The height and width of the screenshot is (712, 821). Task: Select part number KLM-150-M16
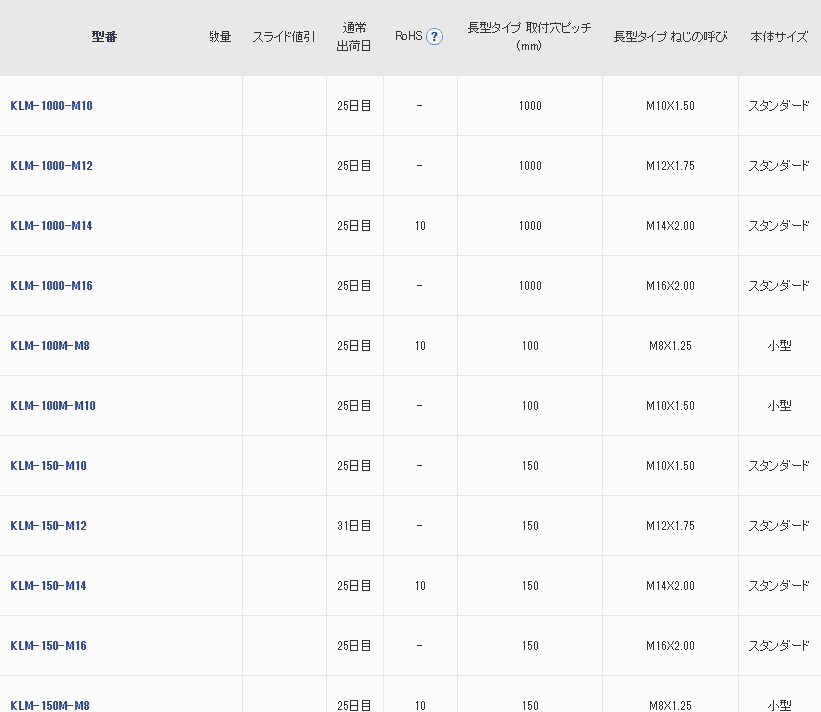coord(48,646)
